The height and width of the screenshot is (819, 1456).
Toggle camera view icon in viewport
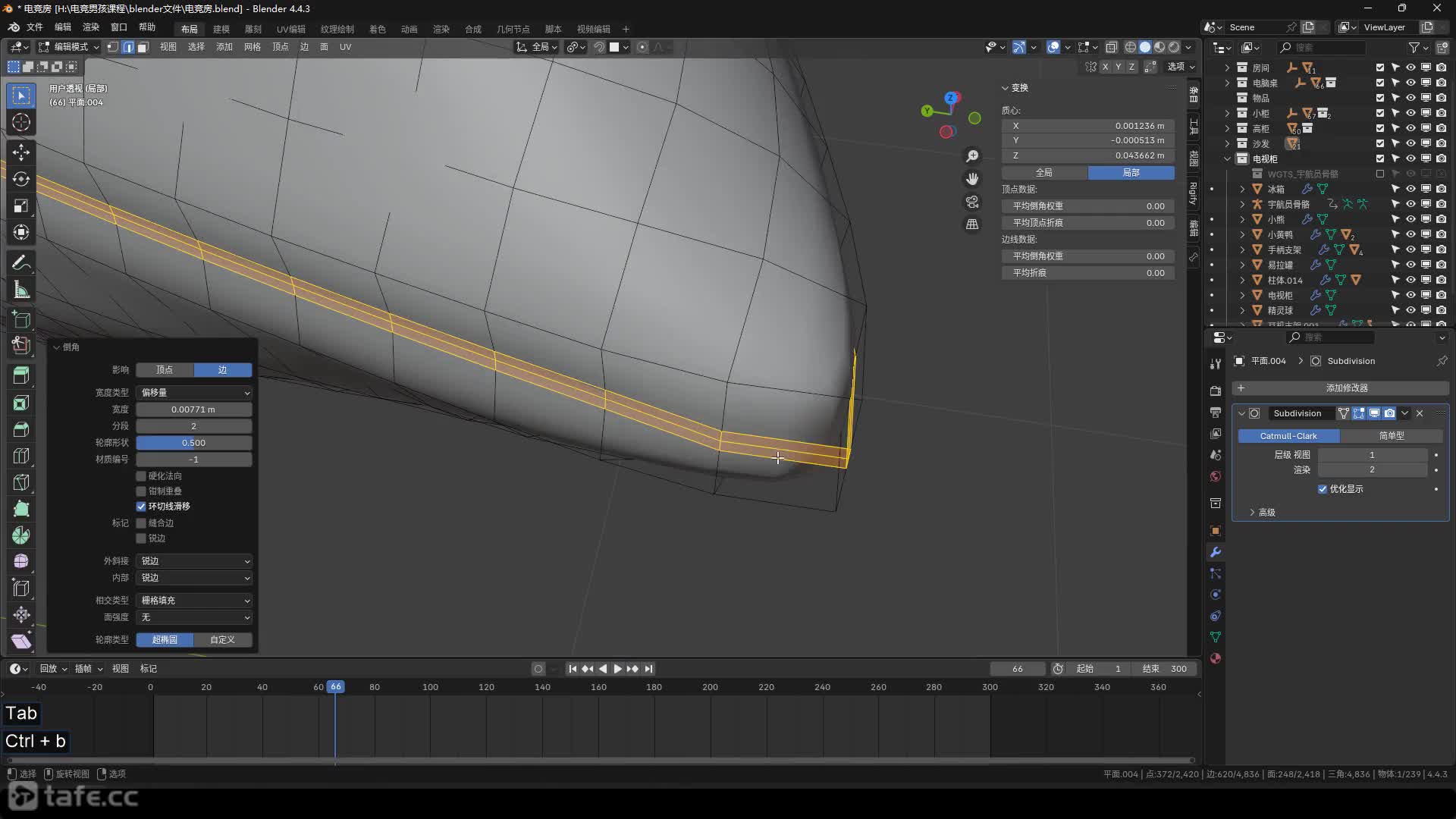click(x=972, y=202)
